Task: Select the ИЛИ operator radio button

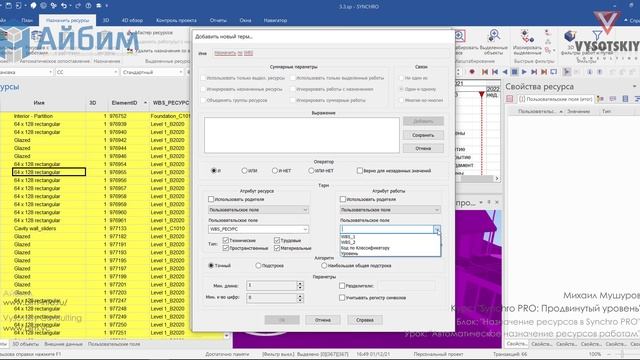Action: 244,171
